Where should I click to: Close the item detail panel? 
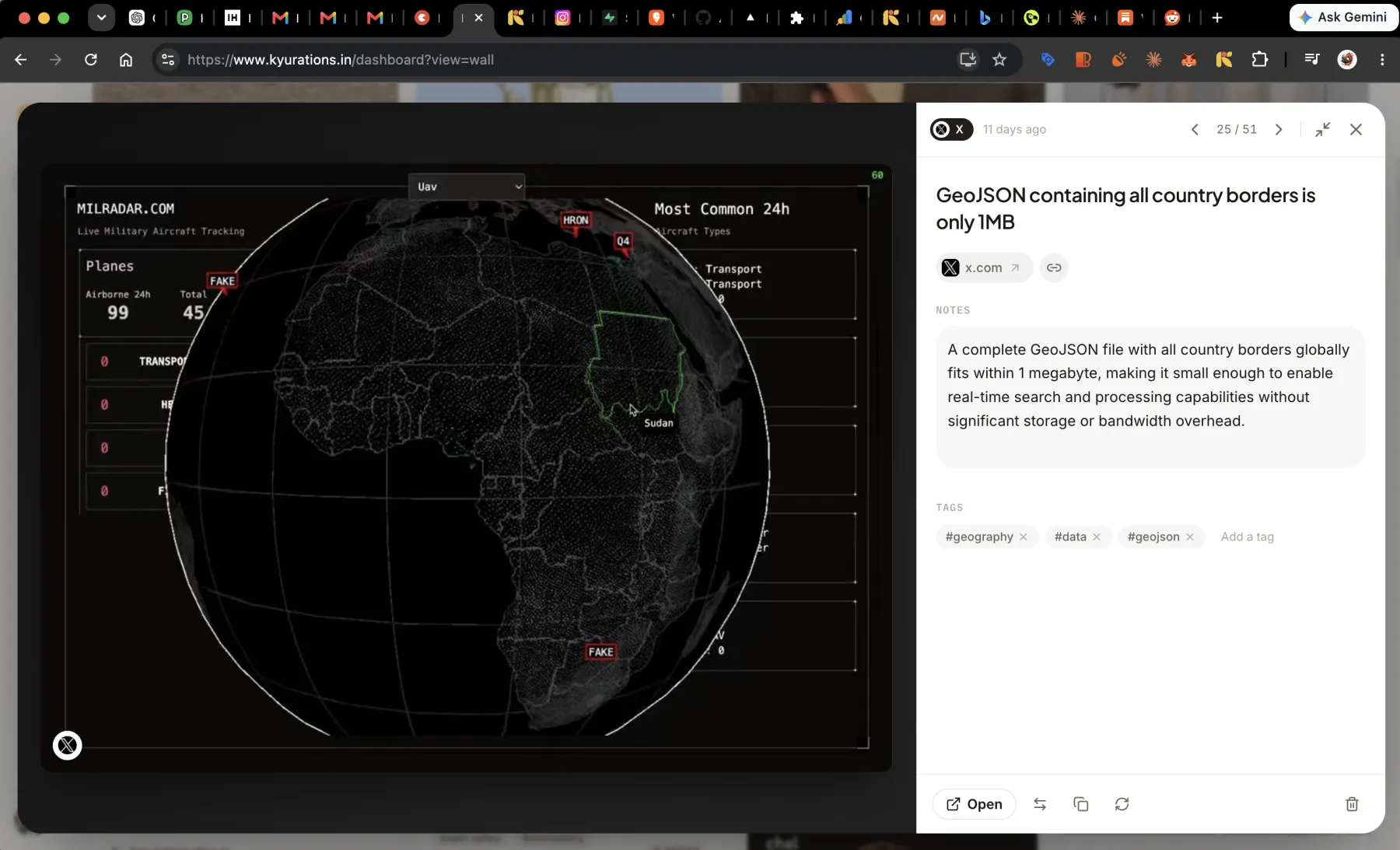click(1356, 130)
